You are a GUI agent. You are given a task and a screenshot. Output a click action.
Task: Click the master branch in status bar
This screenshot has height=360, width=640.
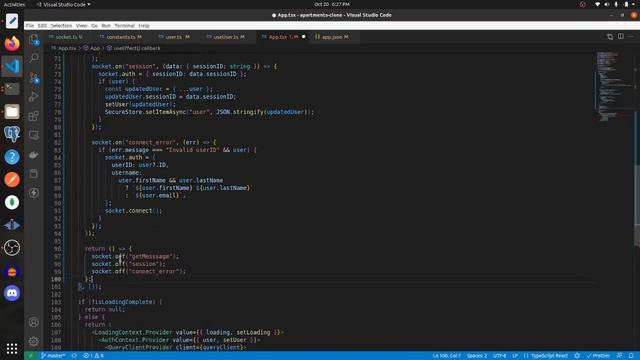[53, 356]
